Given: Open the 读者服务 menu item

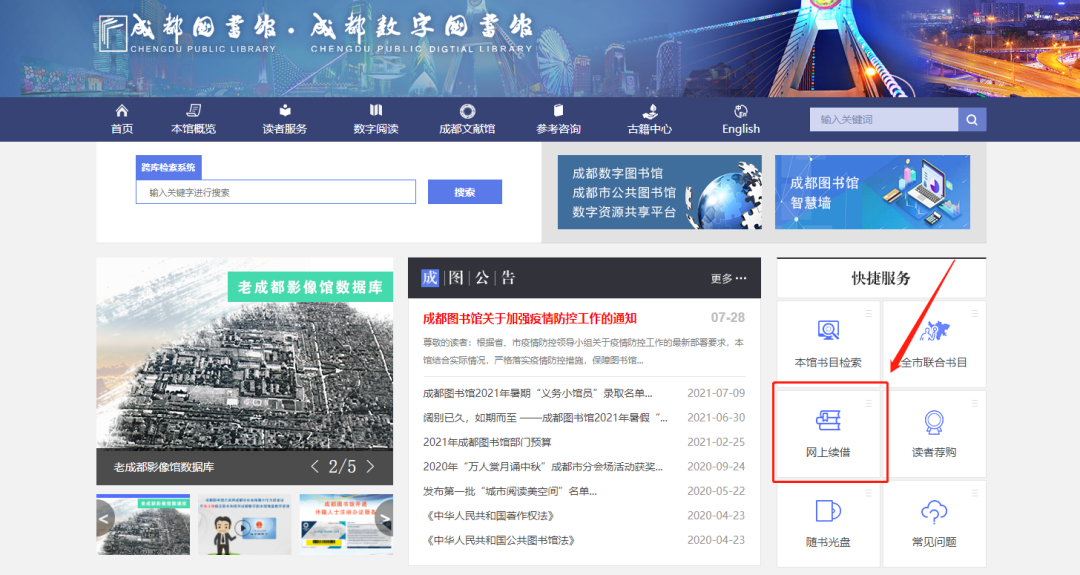Looking at the screenshot, I should tap(284, 129).
